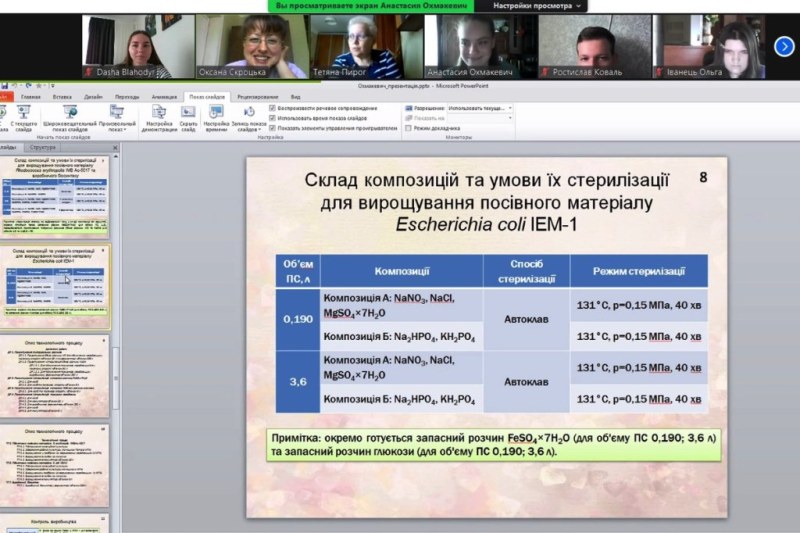The width and height of the screenshot is (800, 533).
Task: Click the thumbnail pane scrollbar
Action: 116,377
